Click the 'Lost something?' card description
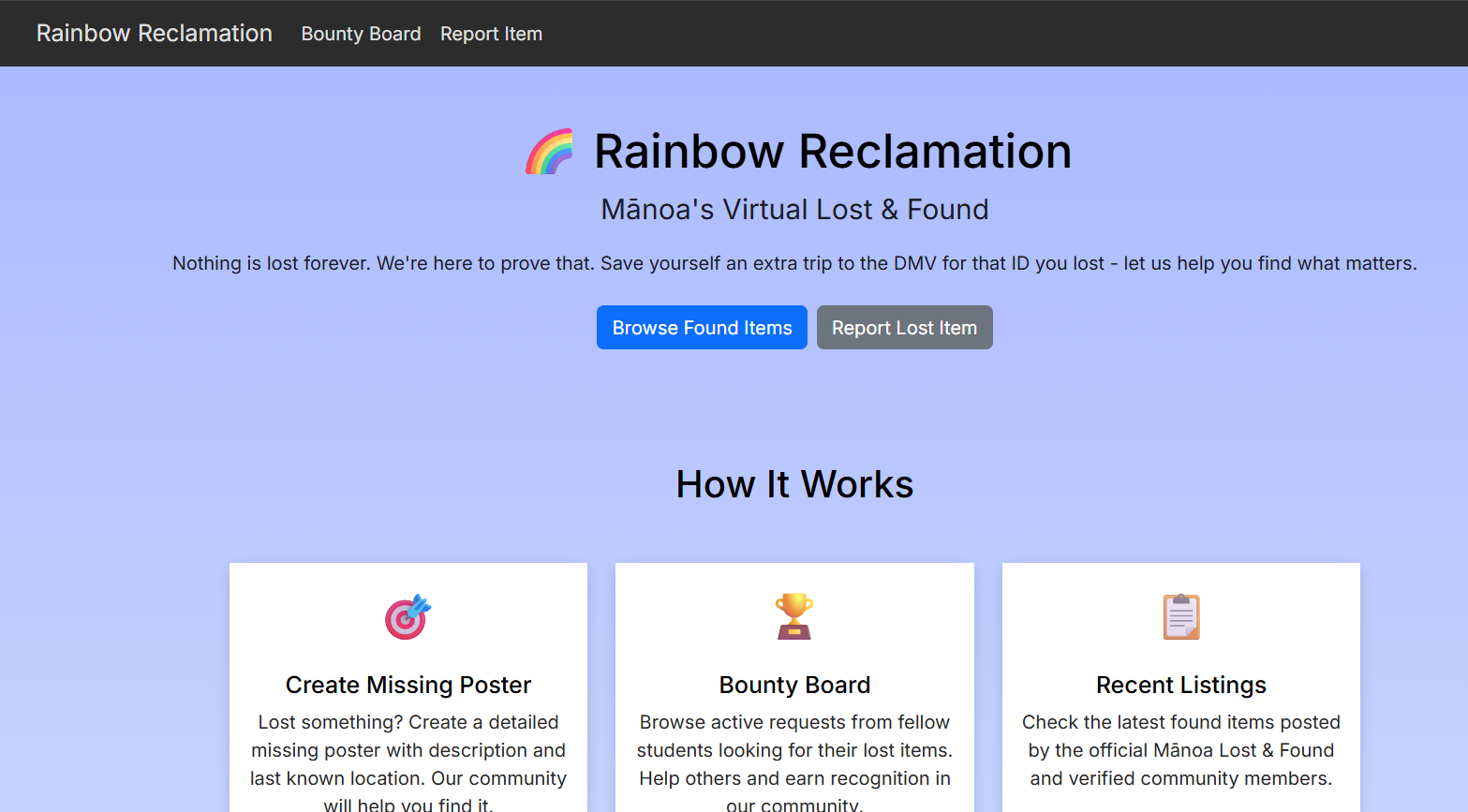1468x812 pixels. (x=408, y=750)
